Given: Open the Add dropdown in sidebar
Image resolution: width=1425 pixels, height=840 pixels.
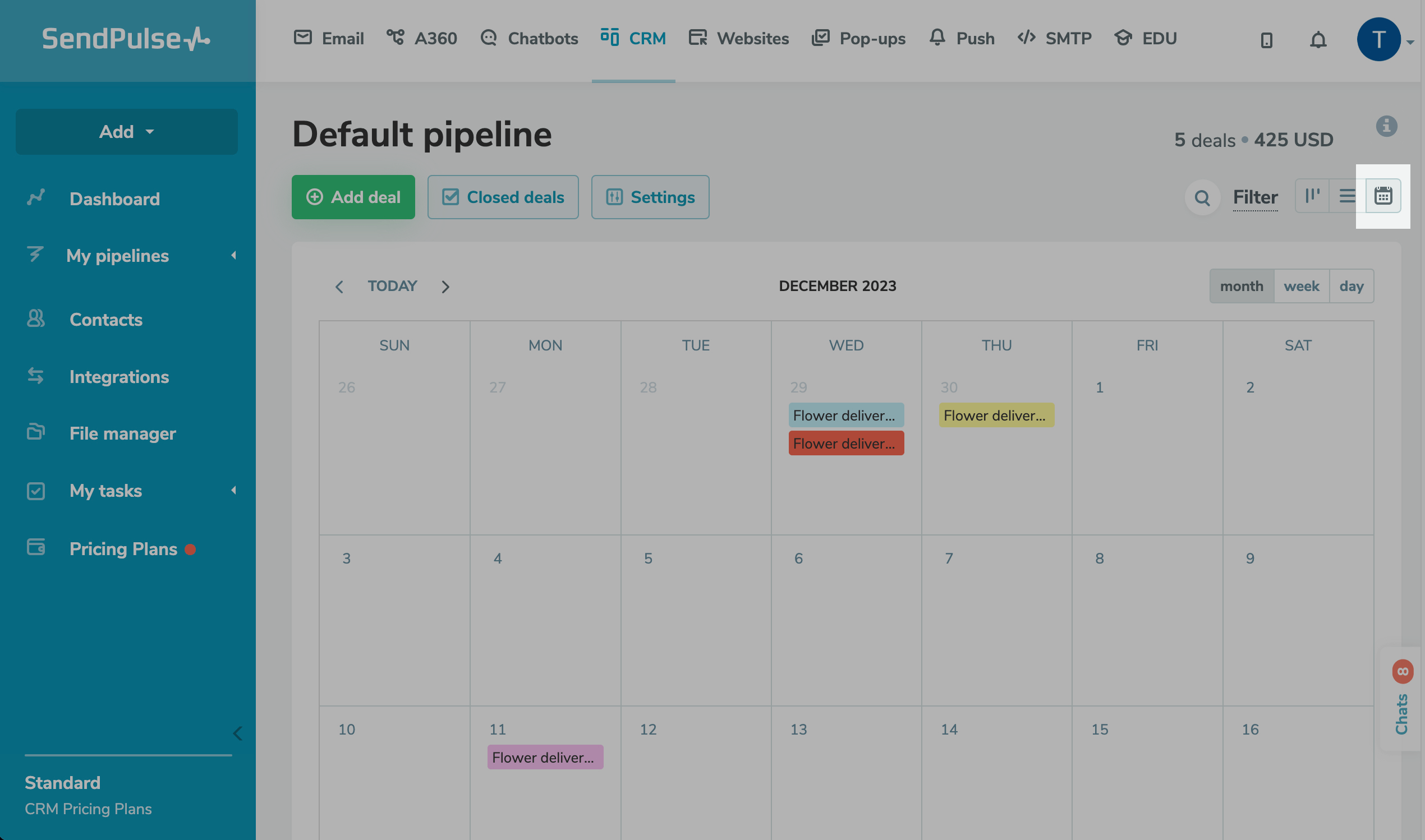Looking at the screenshot, I should [126, 131].
